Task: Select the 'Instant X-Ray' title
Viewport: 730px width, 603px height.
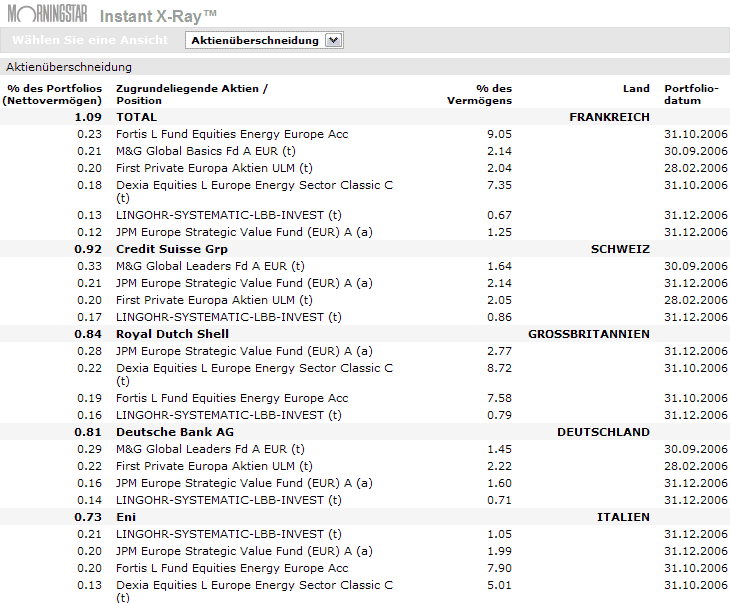Action: 158,16
